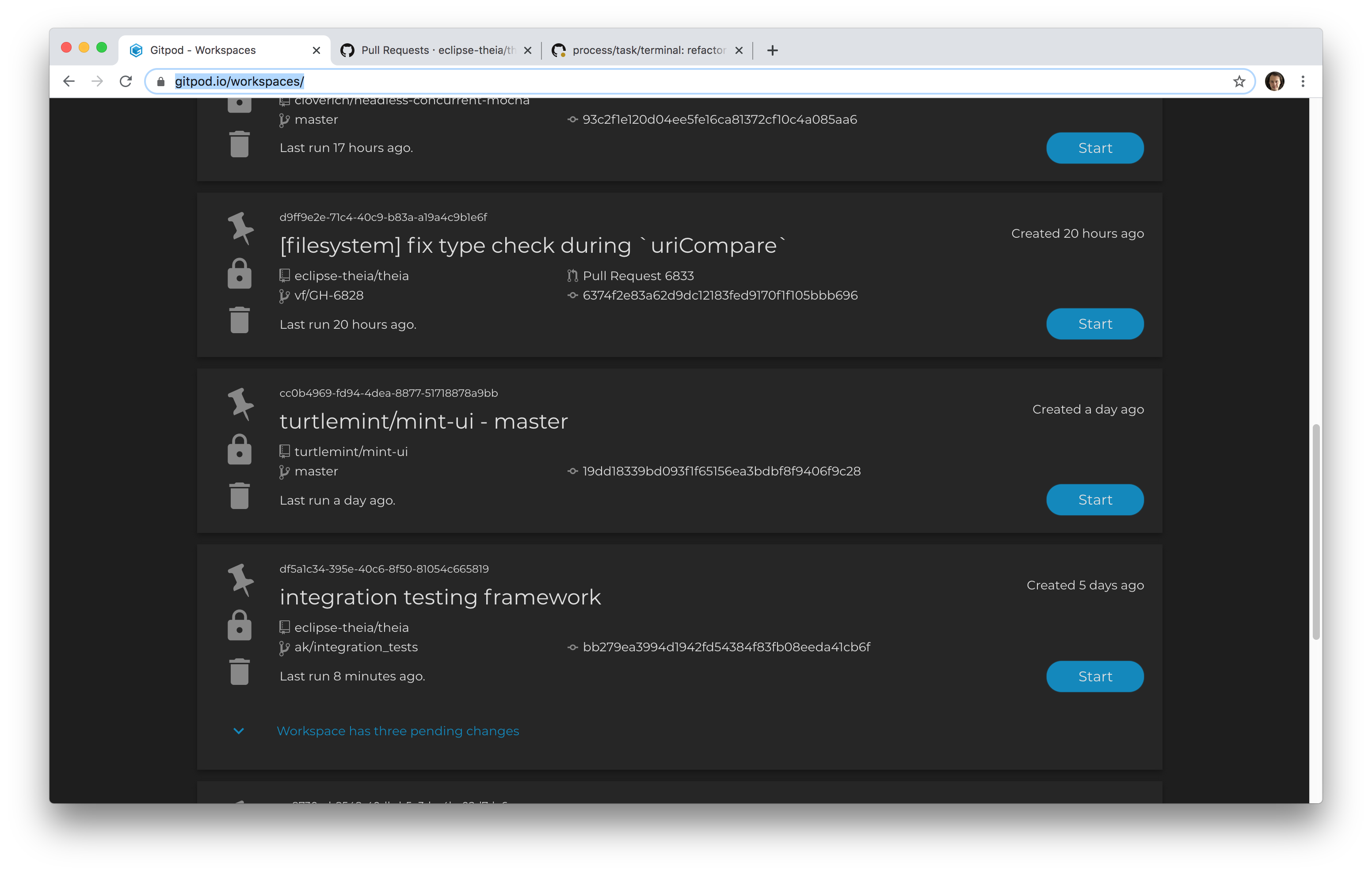1372x874 pixels.
Task: Click the commit hash of turtlemint/mint-ui
Action: (x=721, y=471)
